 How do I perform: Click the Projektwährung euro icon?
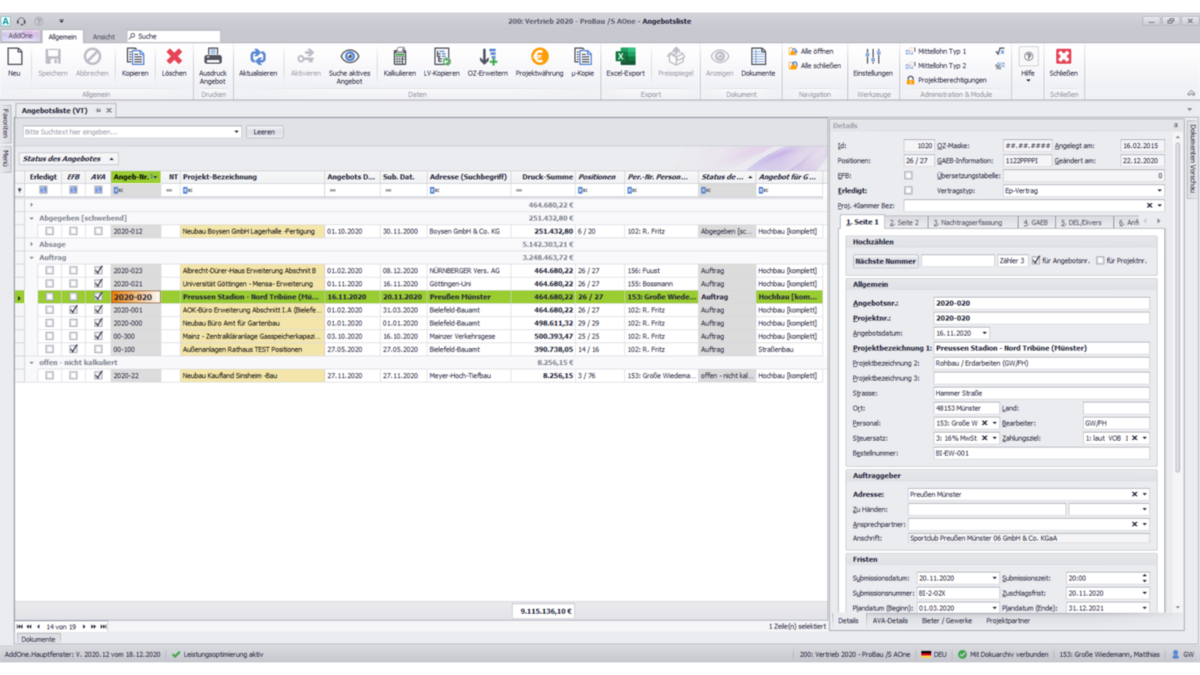(x=539, y=59)
